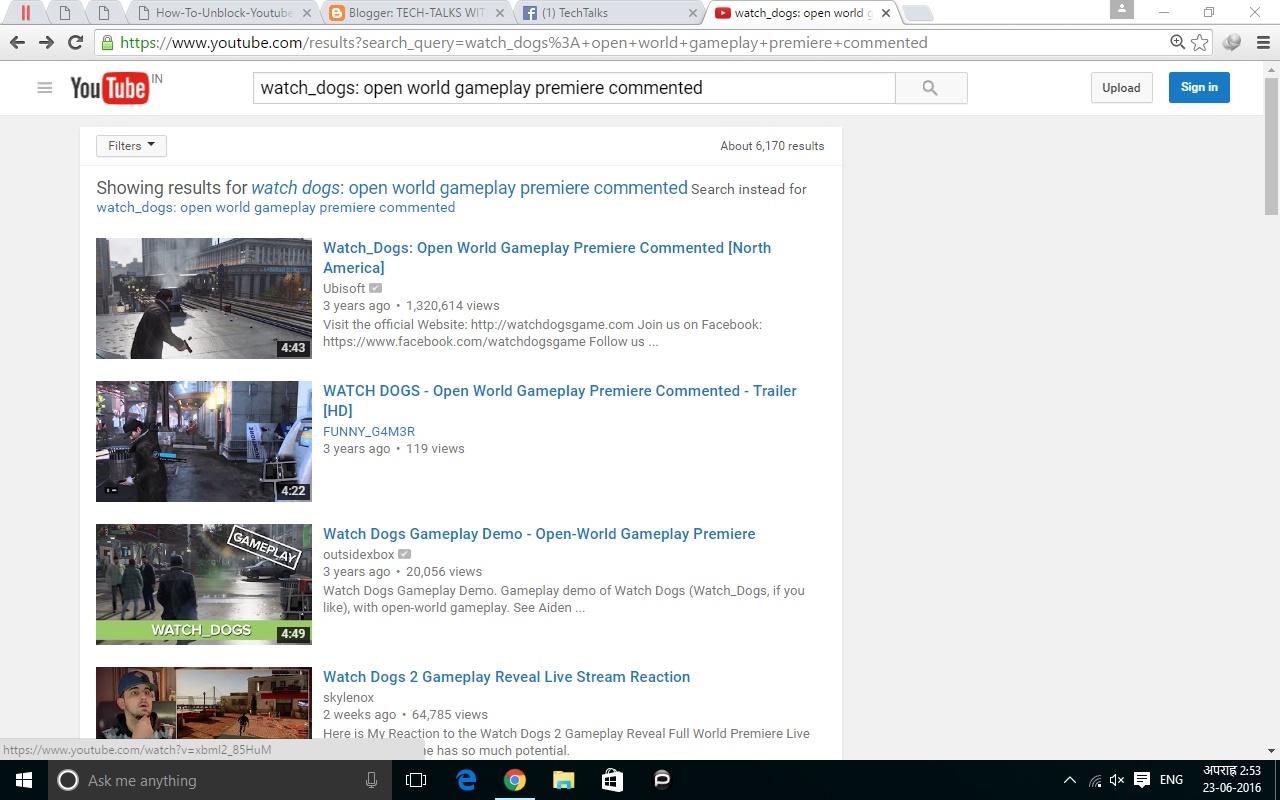Open the Filters dropdown
Image resolution: width=1280 pixels, height=800 pixels.
pyautogui.click(x=131, y=146)
